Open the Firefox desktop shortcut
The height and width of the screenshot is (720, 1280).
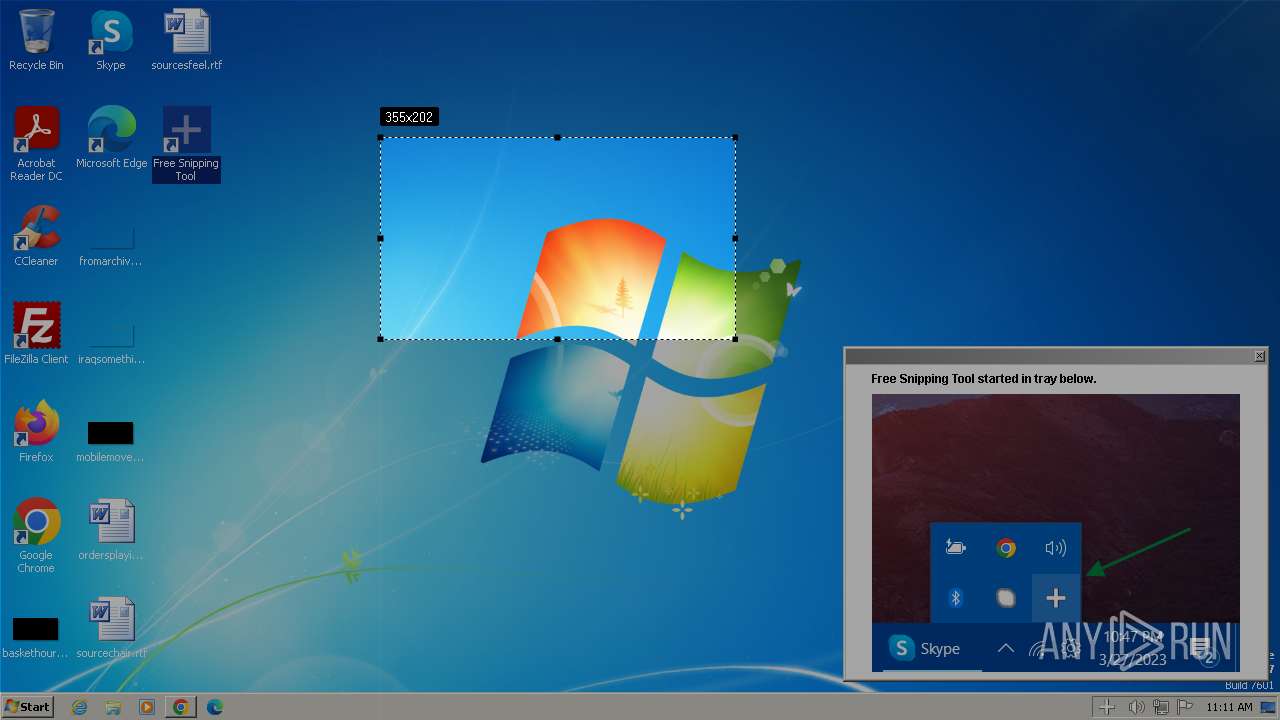click(x=36, y=432)
